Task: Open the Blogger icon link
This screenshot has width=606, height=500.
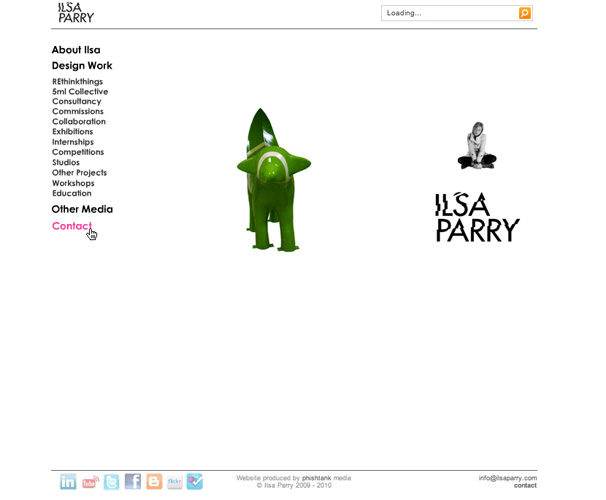Action: (154, 482)
